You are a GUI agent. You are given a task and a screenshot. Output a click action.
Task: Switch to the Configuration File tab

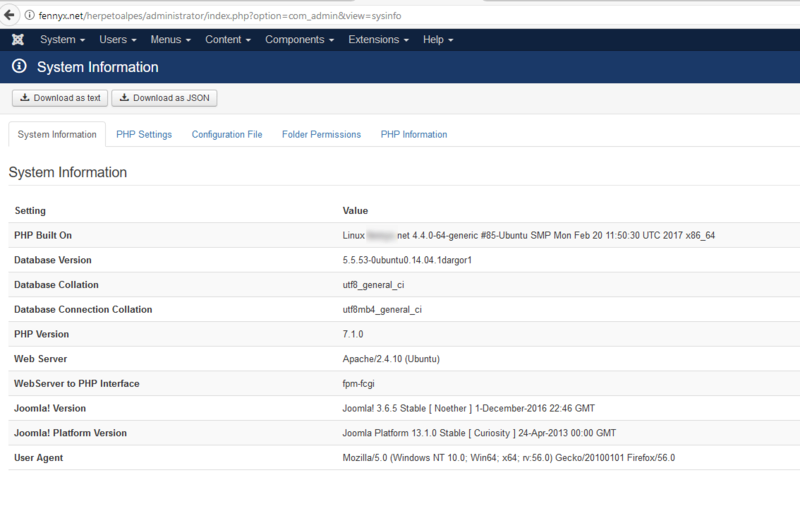(227, 134)
